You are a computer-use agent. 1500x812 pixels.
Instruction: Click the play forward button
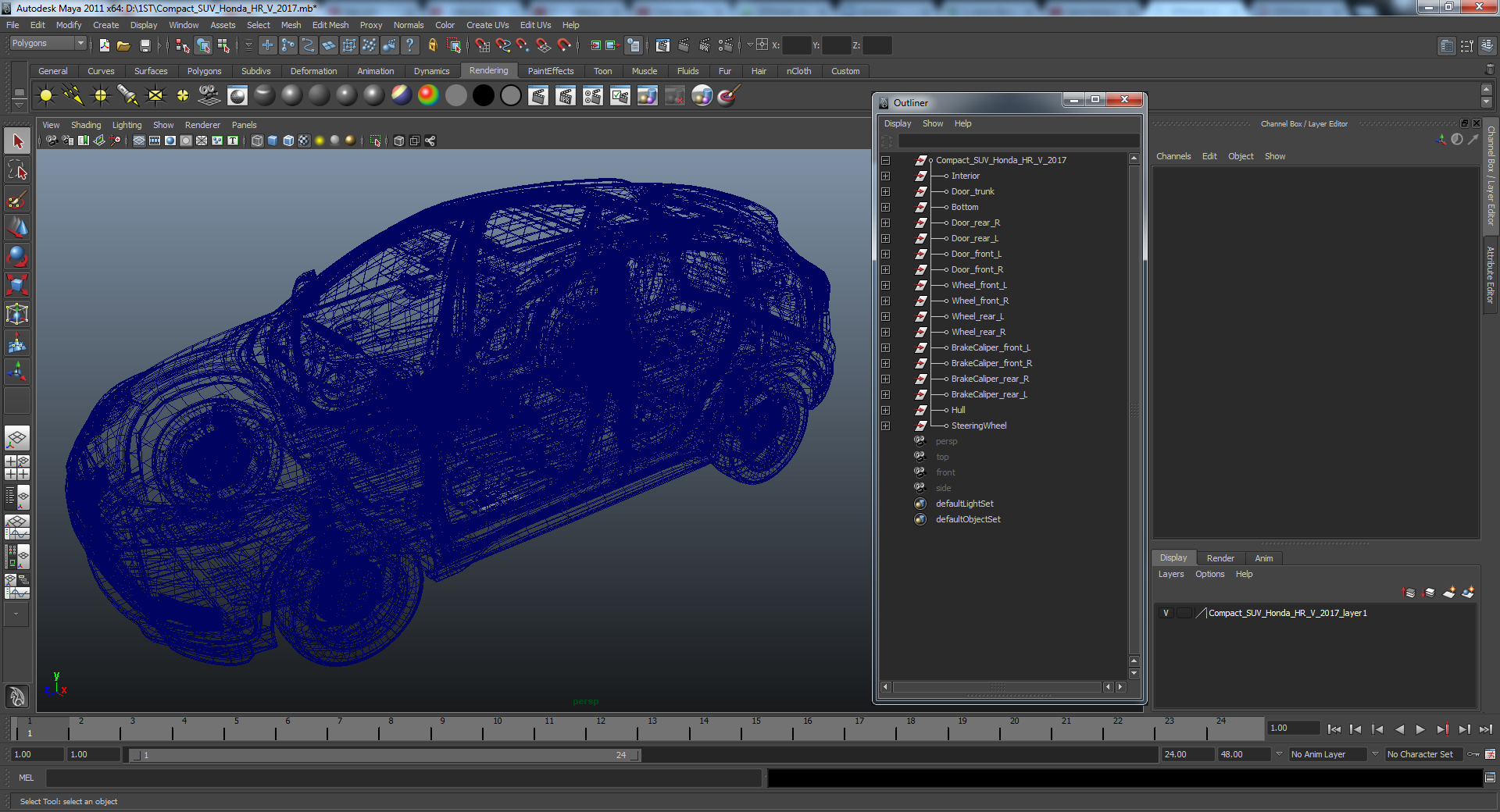click(1420, 729)
